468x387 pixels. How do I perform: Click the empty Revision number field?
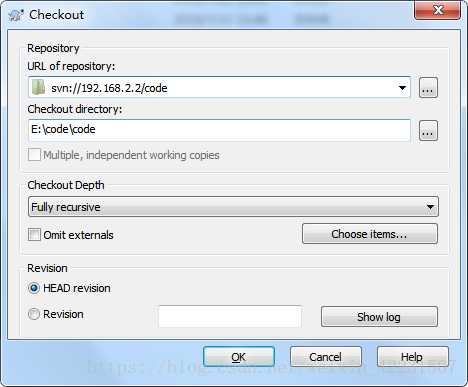(230, 316)
